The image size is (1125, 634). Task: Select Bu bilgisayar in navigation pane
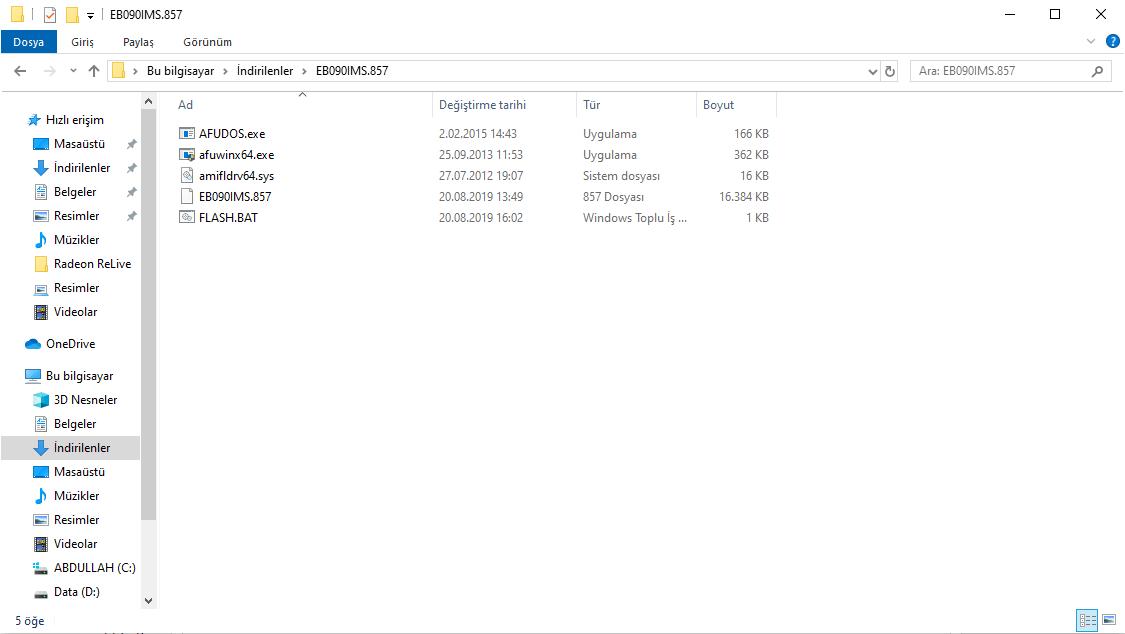click(x=79, y=375)
